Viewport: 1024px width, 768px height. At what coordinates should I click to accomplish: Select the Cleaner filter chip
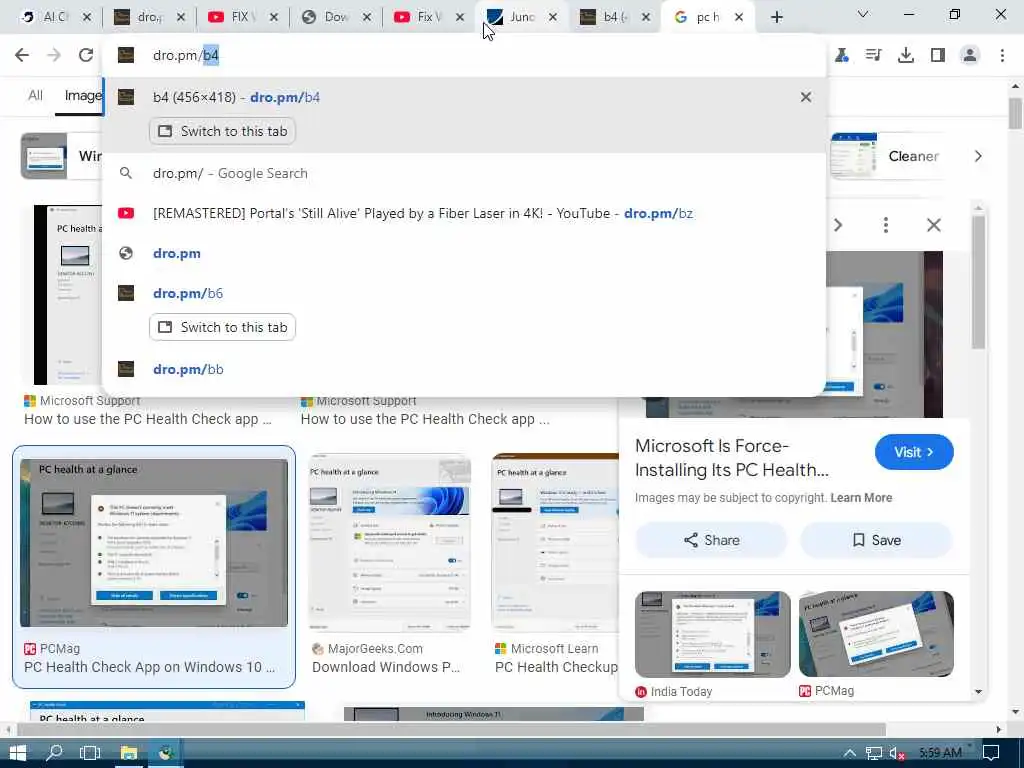click(888, 156)
